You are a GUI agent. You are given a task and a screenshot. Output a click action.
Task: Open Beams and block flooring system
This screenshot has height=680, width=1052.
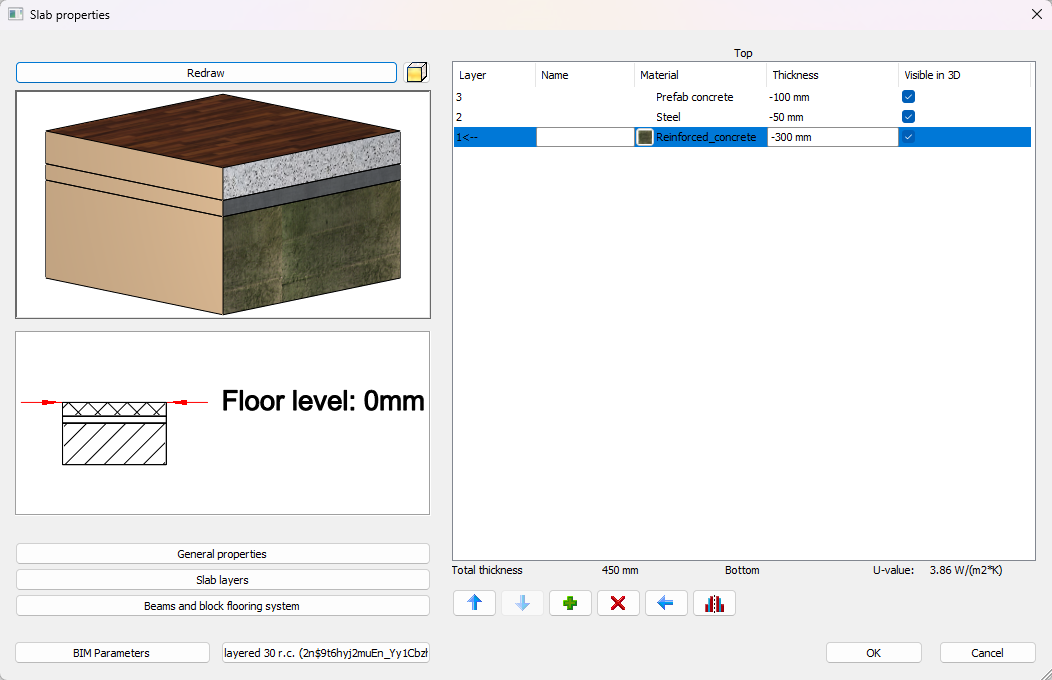222,604
